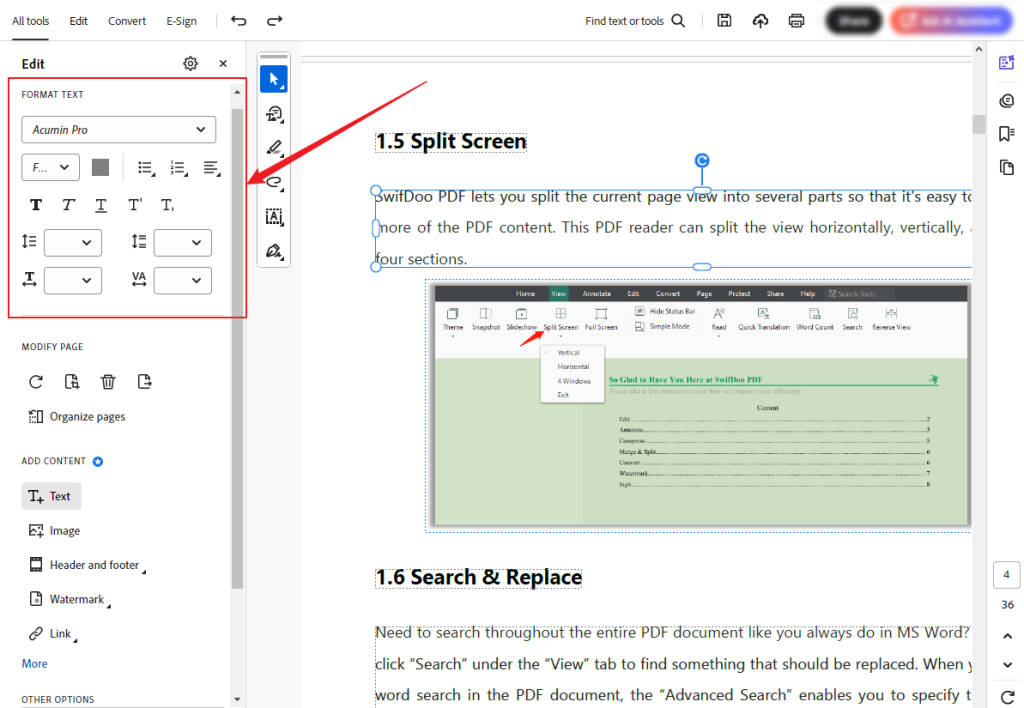Select the arrow selection tool
Image resolution: width=1024 pixels, height=708 pixels.
[x=273, y=78]
